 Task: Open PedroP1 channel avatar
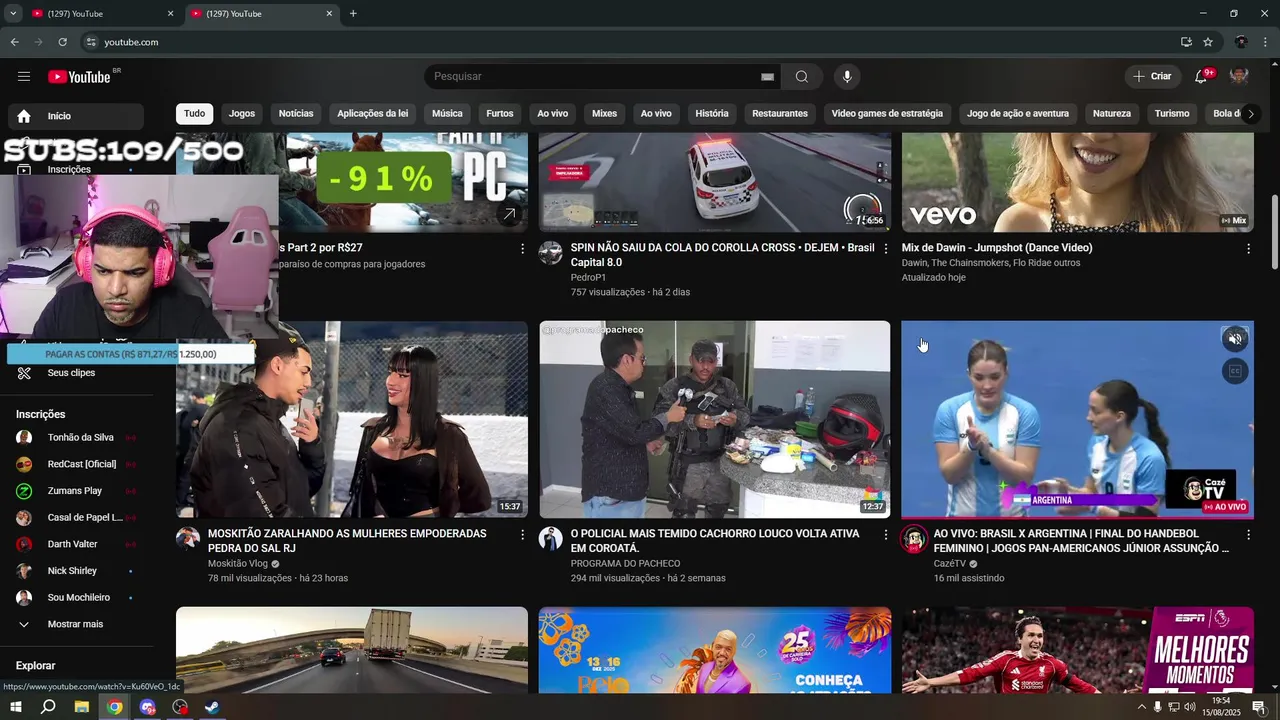tap(551, 252)
